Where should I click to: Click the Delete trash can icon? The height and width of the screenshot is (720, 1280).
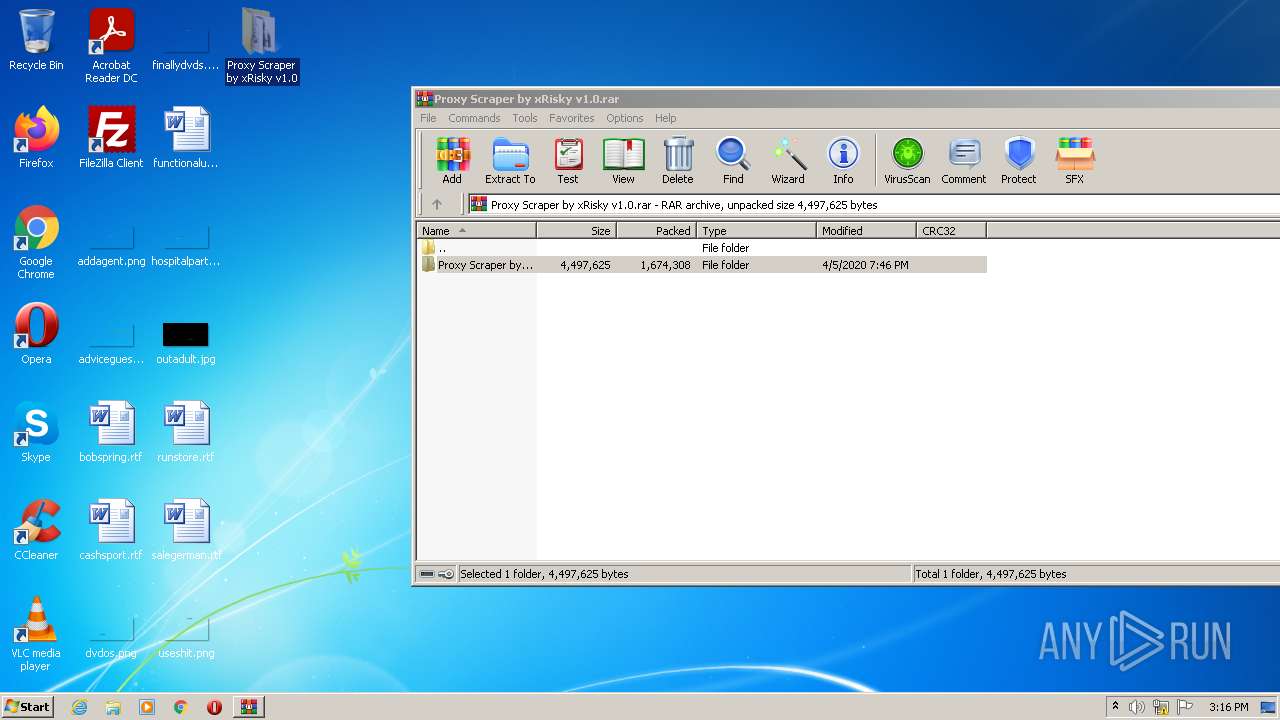(x=677, y=161)
